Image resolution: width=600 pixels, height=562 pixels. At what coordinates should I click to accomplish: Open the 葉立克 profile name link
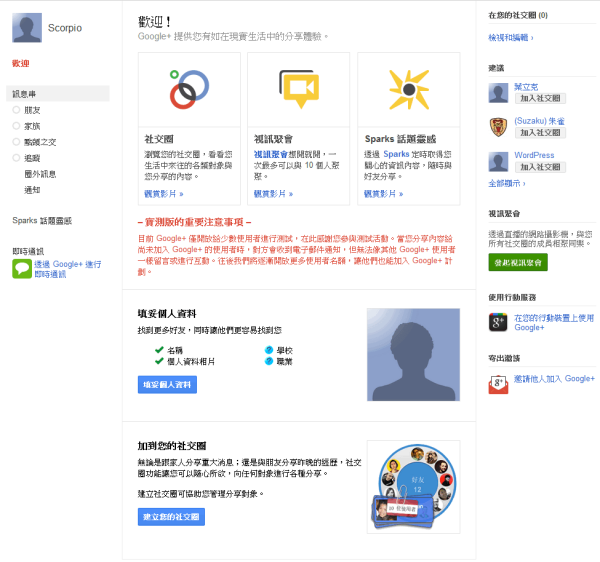click(x=526, y=87)
